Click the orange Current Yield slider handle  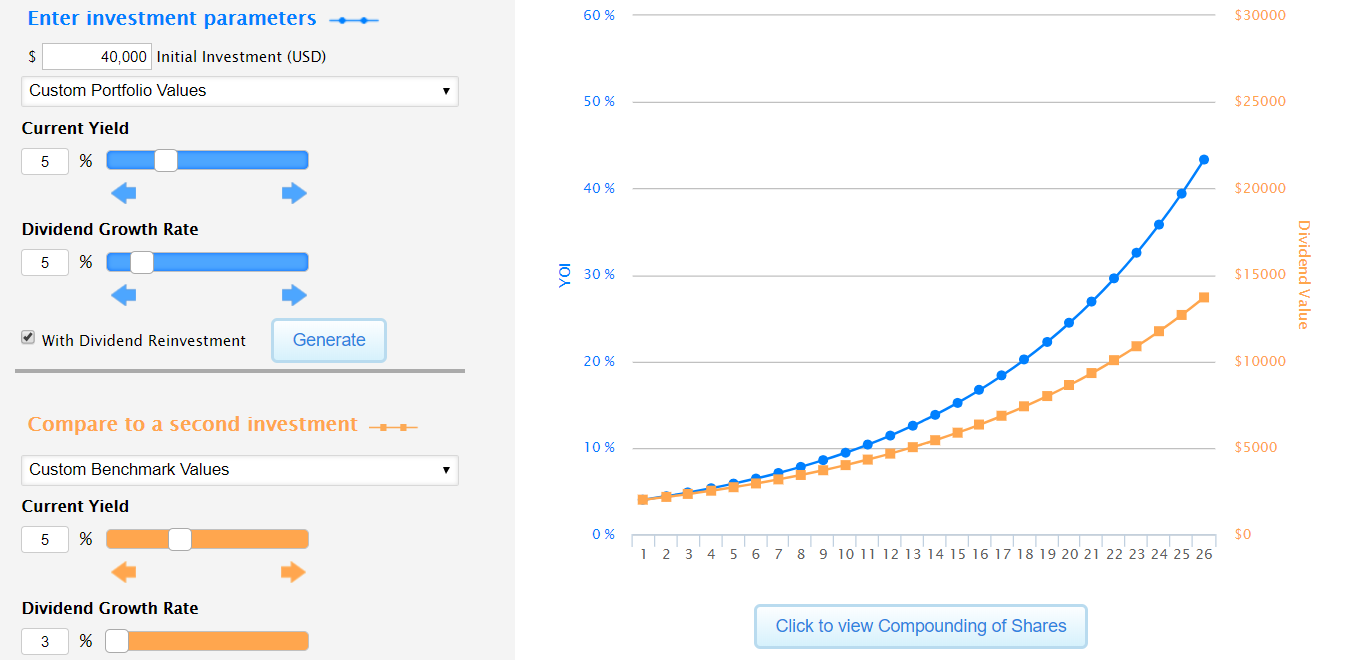pyautogui.click(x=180, y=539)
